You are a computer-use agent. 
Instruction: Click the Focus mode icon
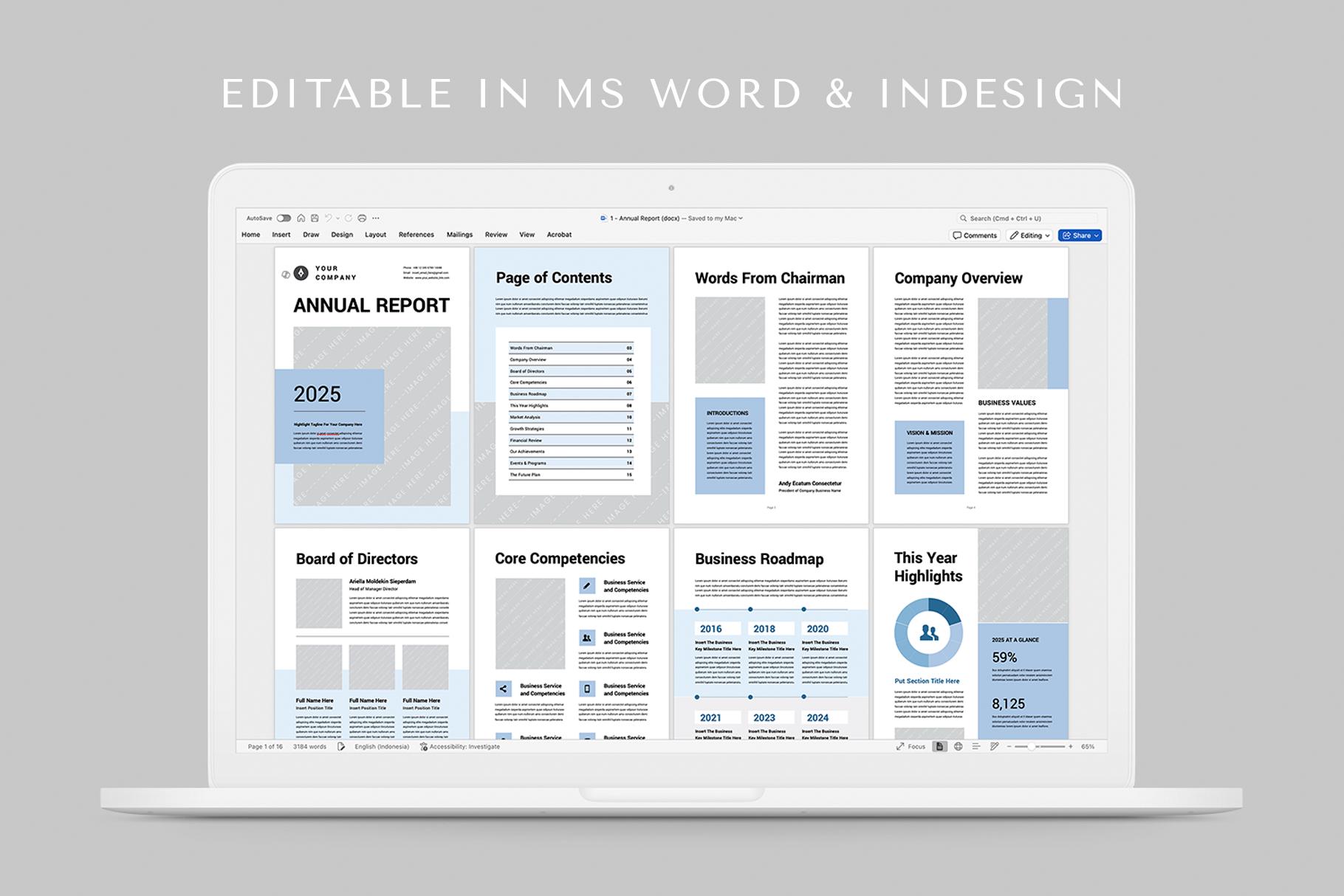click(909, 746)
